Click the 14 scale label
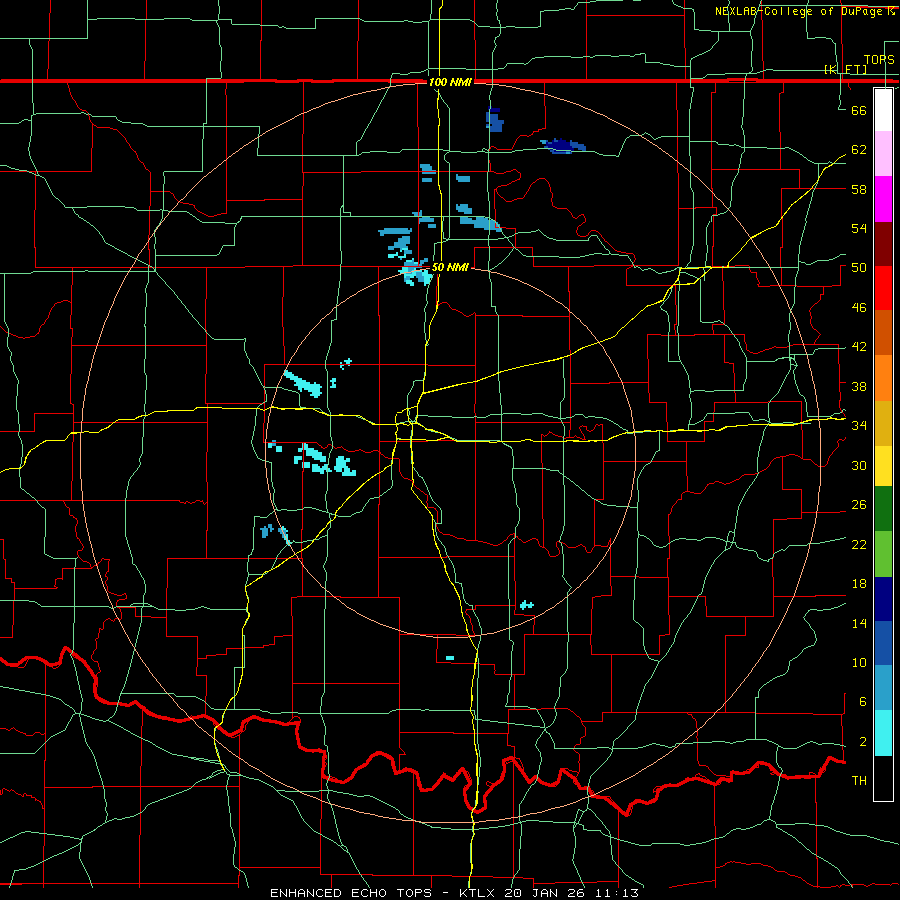Image resolution: width=900 pixels, height=900 pixels. [859, 623]
